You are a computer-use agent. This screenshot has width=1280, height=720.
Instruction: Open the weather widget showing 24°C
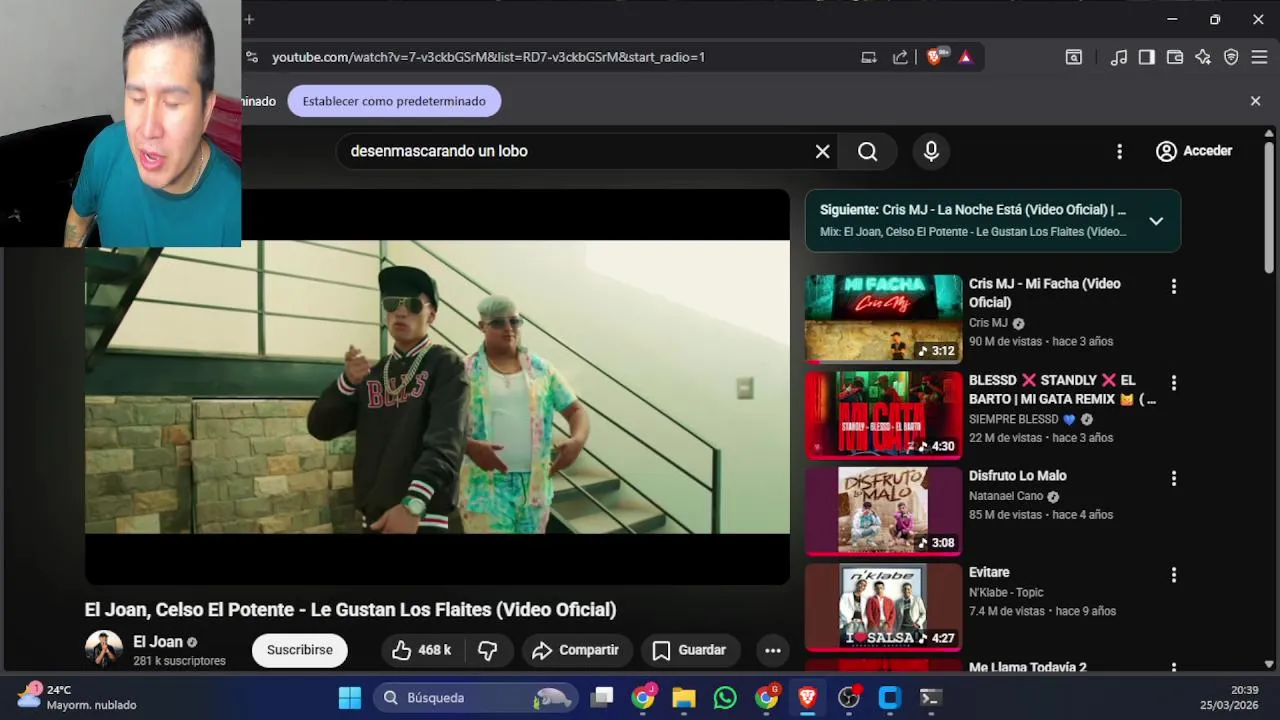point(78,697)
